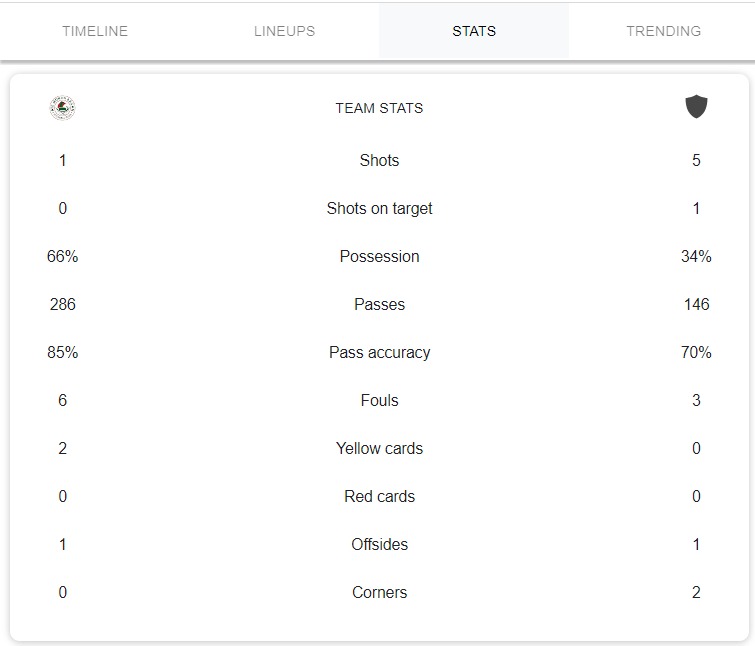Switch to the Lineups tab

click(x=284, y=31)
